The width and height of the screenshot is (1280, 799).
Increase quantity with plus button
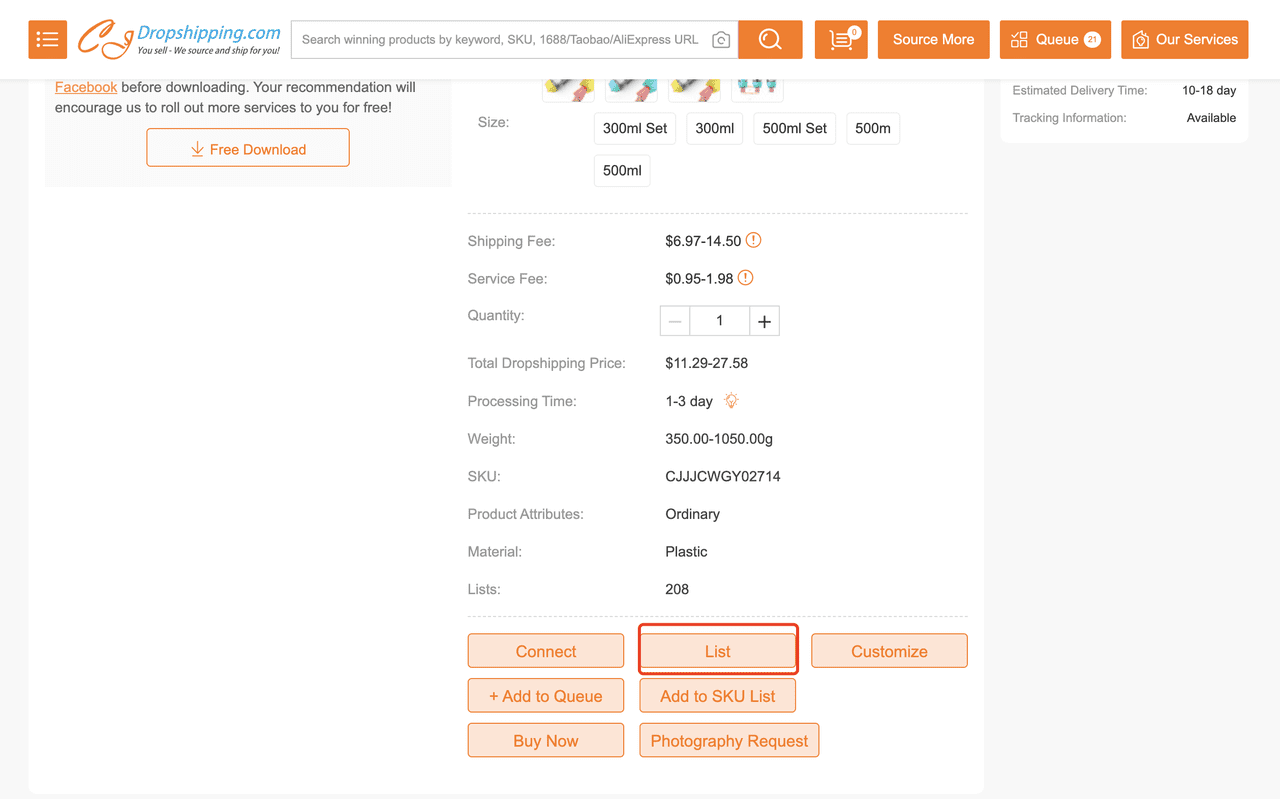pos(764,321)
